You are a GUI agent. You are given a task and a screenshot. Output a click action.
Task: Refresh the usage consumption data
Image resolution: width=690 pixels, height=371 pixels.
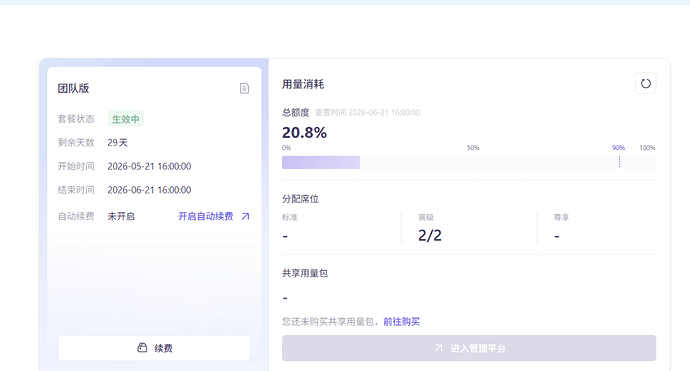pos(646,84)
